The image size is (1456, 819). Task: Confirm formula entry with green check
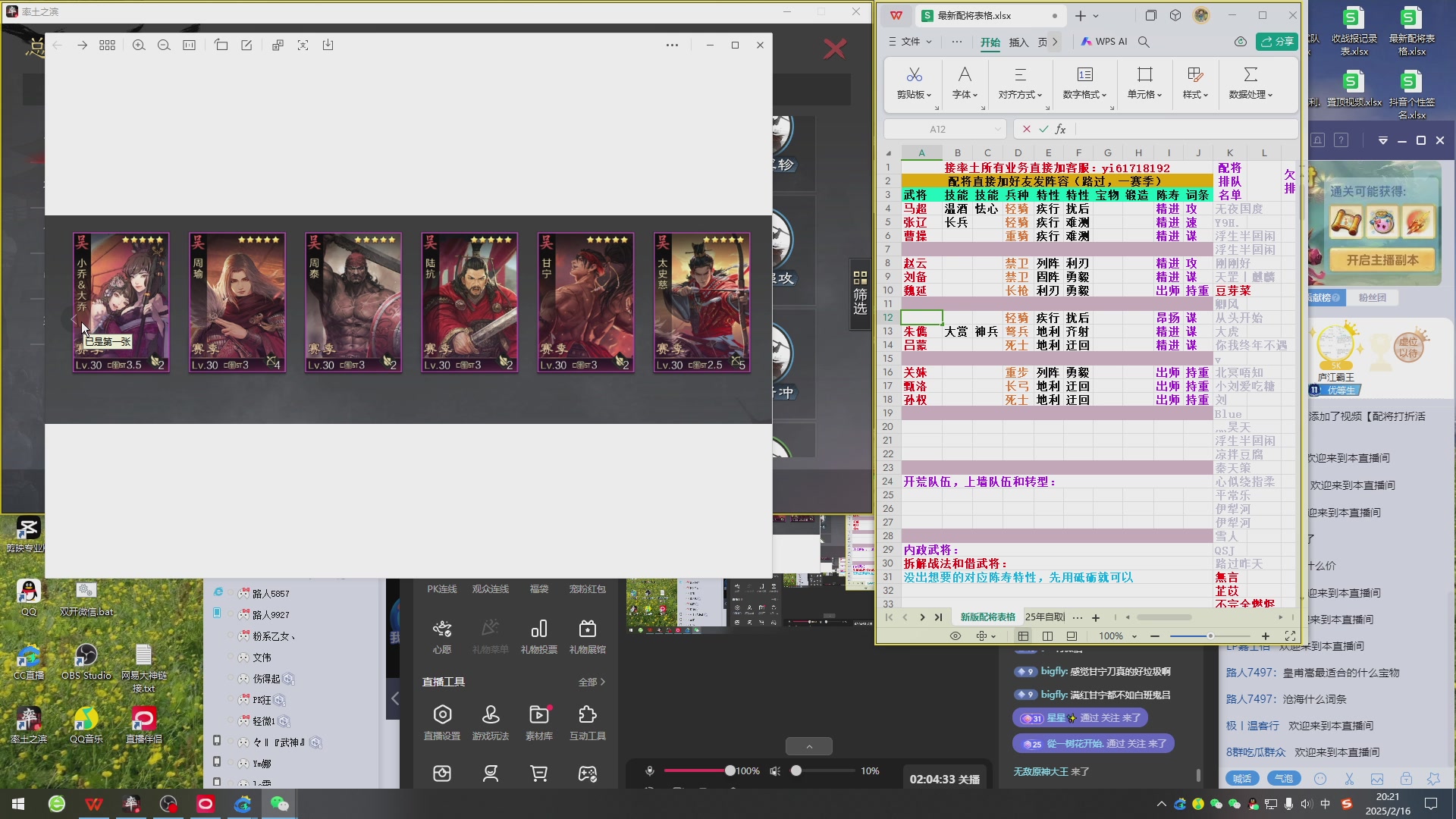1043,129
